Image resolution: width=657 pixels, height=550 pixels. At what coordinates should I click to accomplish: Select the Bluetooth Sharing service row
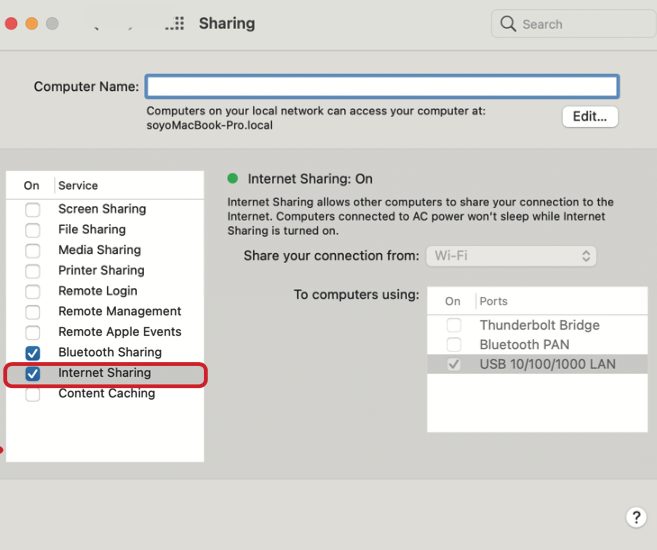point(105,352)
